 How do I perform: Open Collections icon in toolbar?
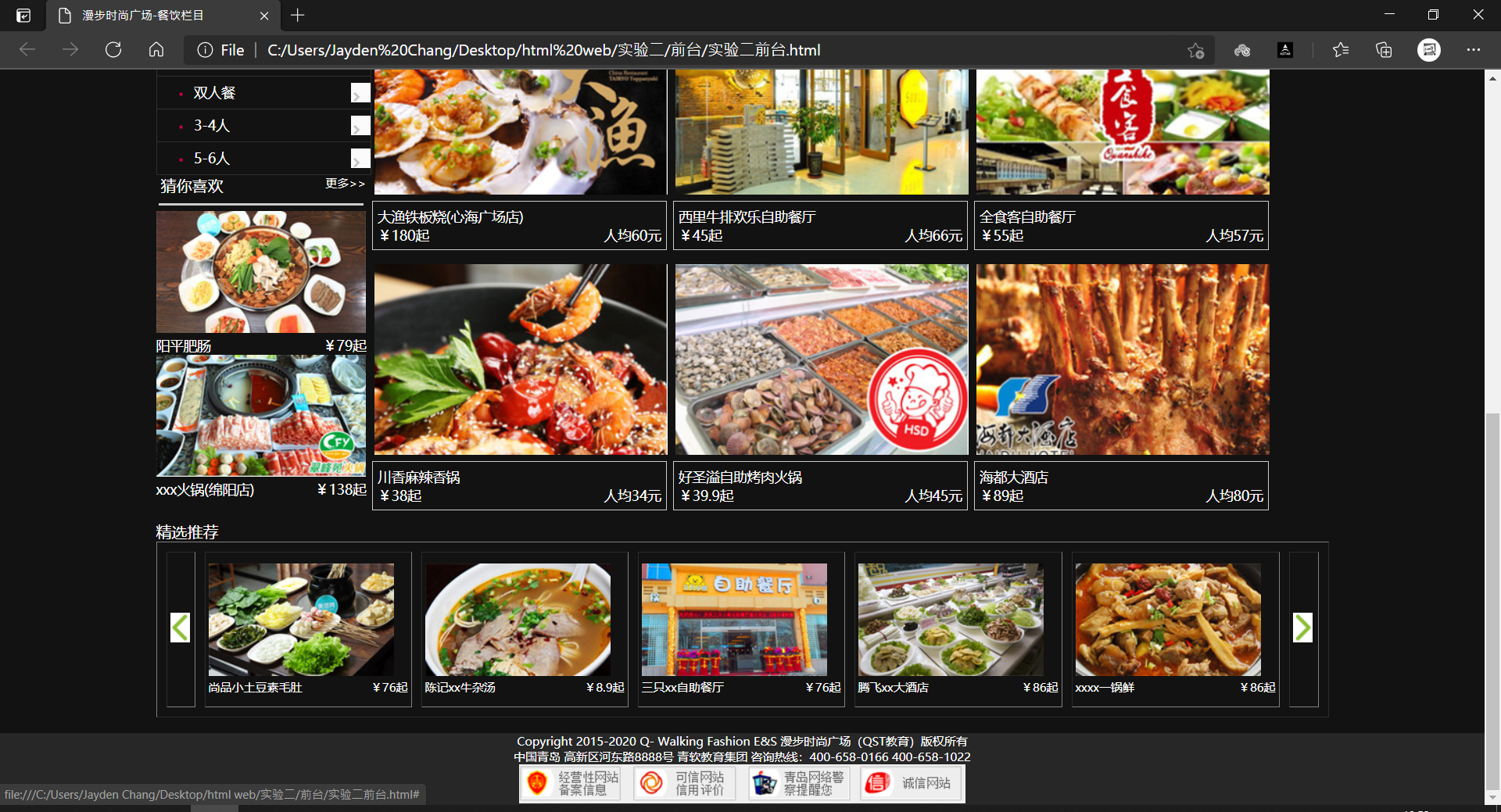point(1384,50)
